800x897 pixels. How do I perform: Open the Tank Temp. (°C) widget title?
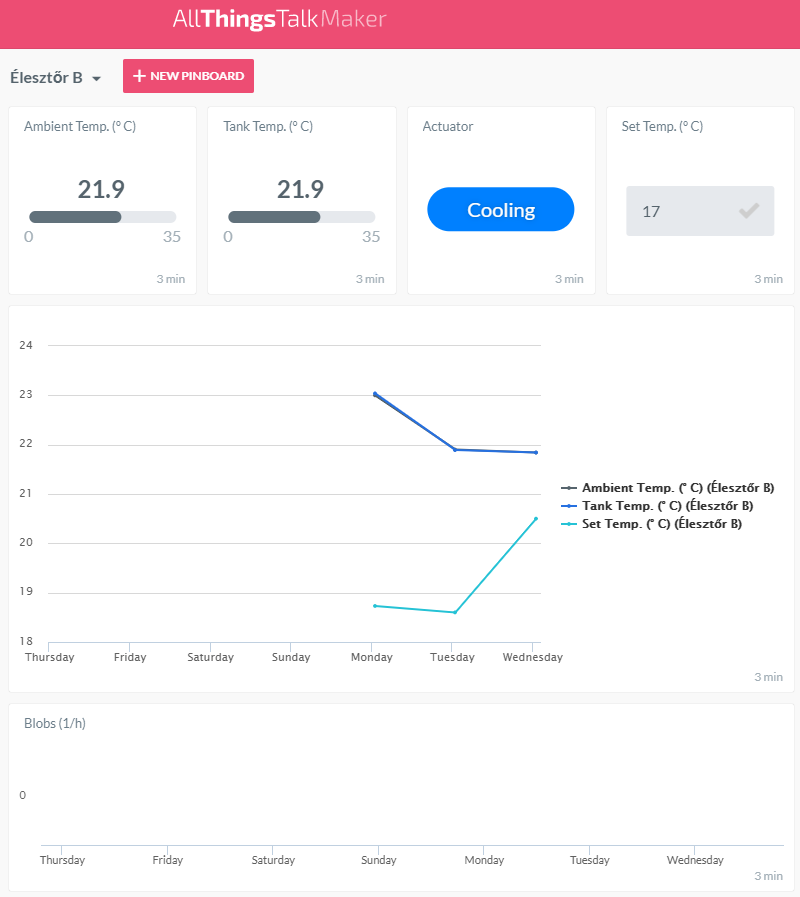[268, 127]
